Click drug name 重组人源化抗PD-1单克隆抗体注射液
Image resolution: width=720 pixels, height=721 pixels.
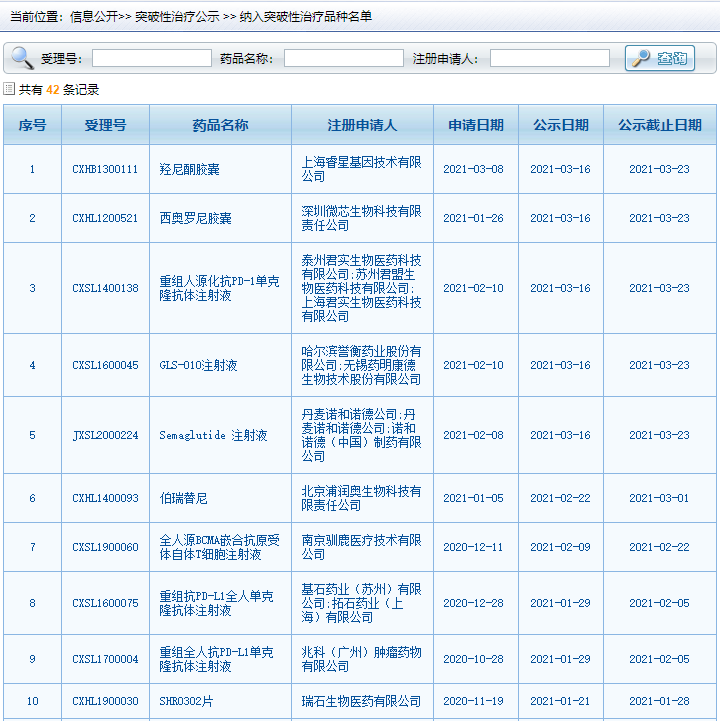tap(219, 288)
